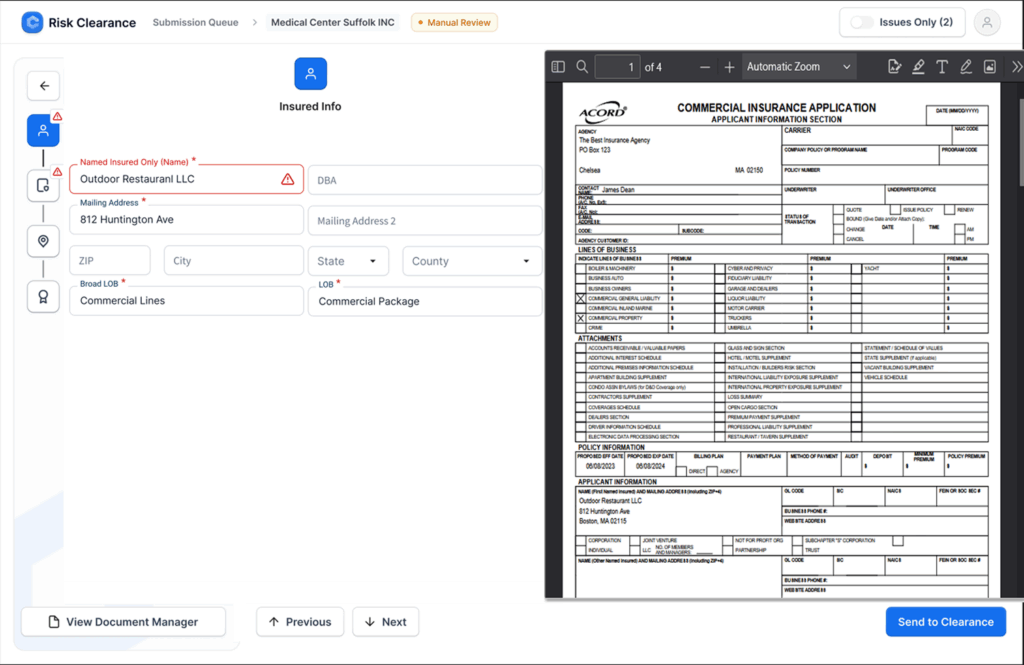Click the ZIP input field
The image size is (1024, 665).
109,261
